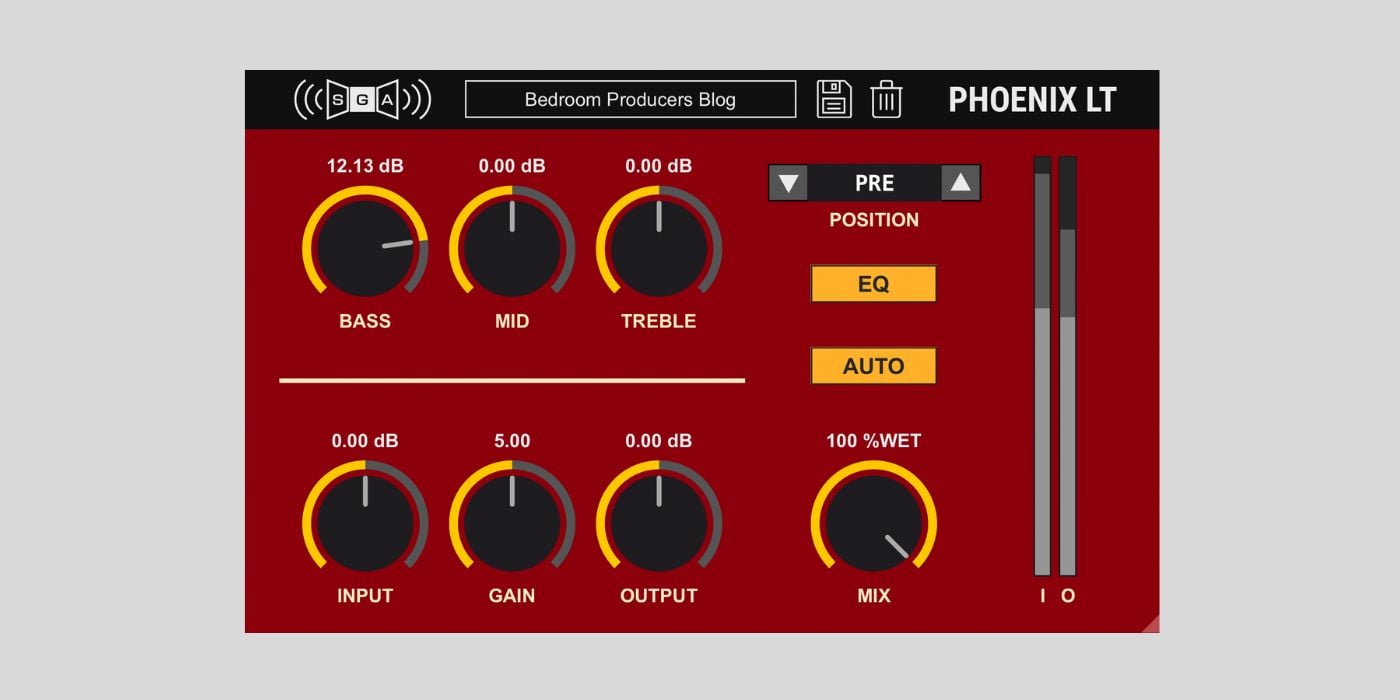Toggle the EQ section on or off

click(872, 283)
